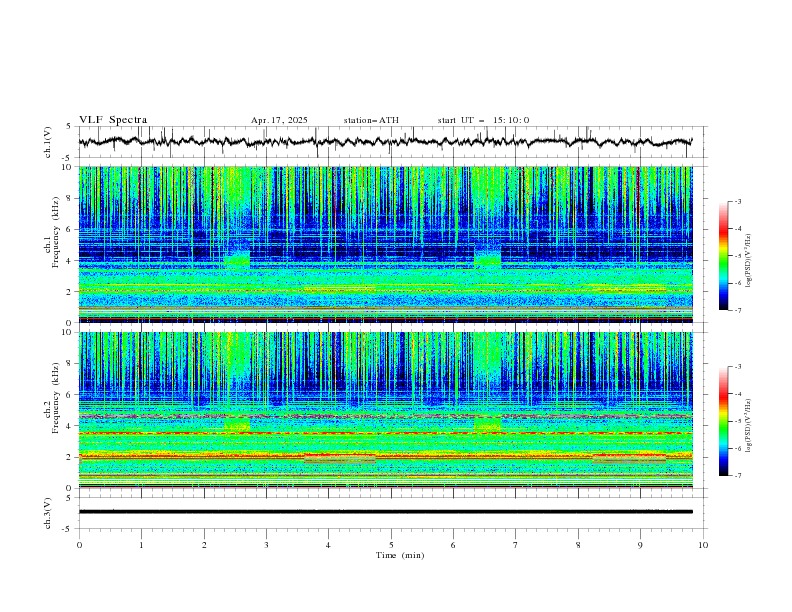Image resolution: width=792 pixels, height=612 pixels.
Task: Click the ch.3 flat black waveform trace
Action: (385, 512)
